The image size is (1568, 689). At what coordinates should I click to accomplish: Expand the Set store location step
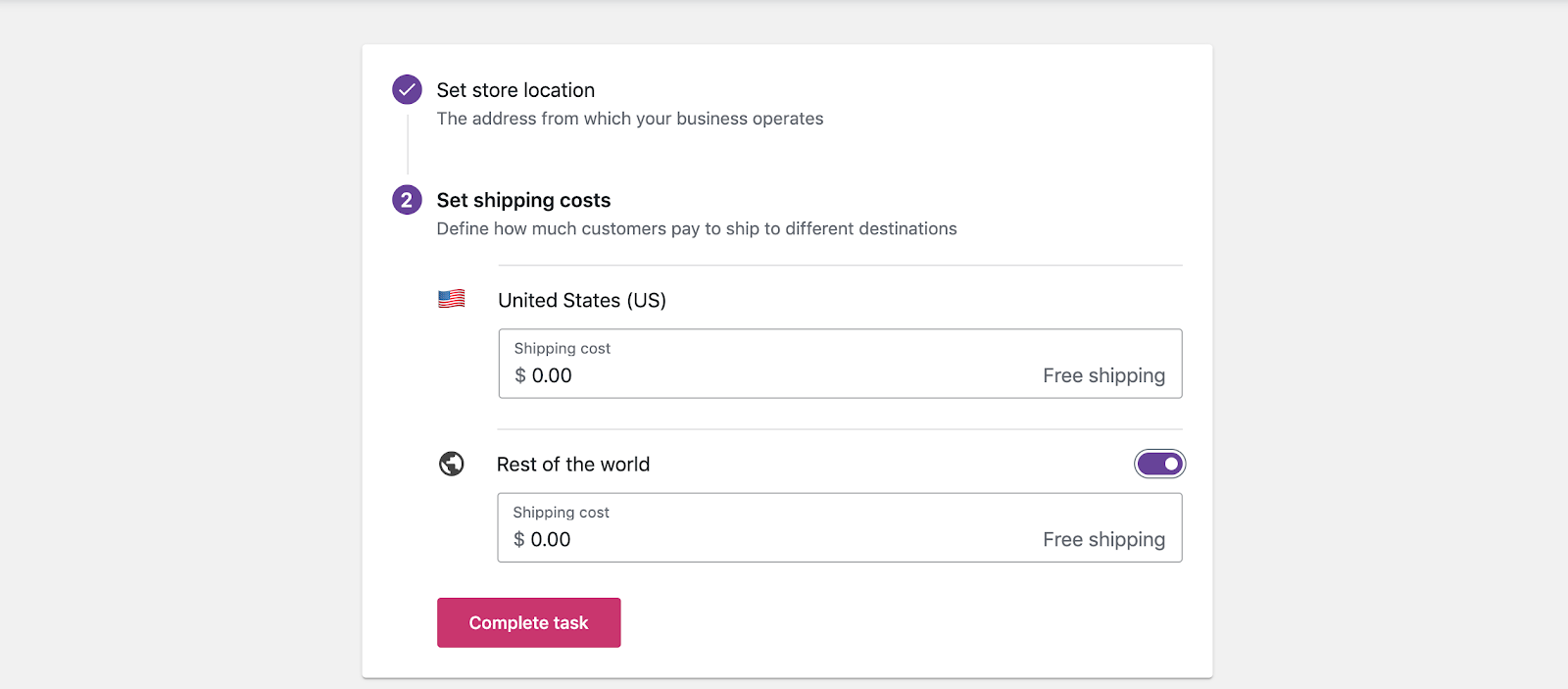point(515,90)
